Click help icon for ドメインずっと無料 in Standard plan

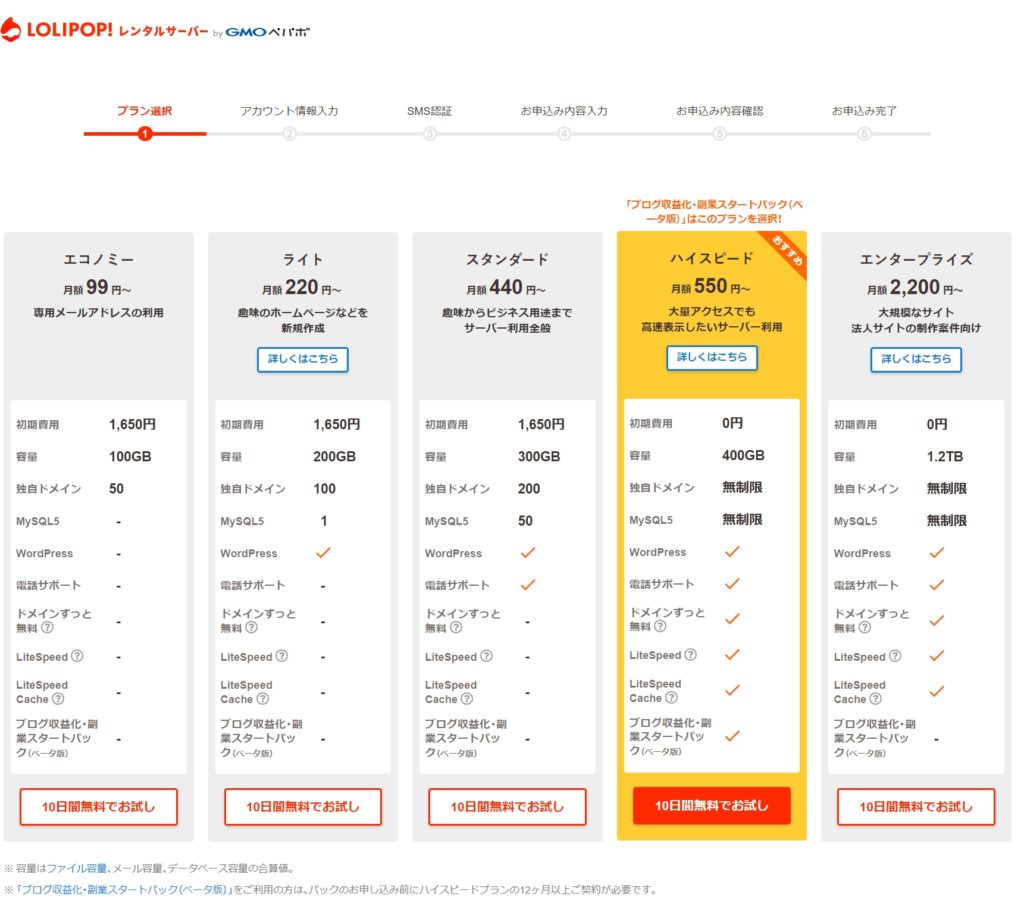coord(456,628)
